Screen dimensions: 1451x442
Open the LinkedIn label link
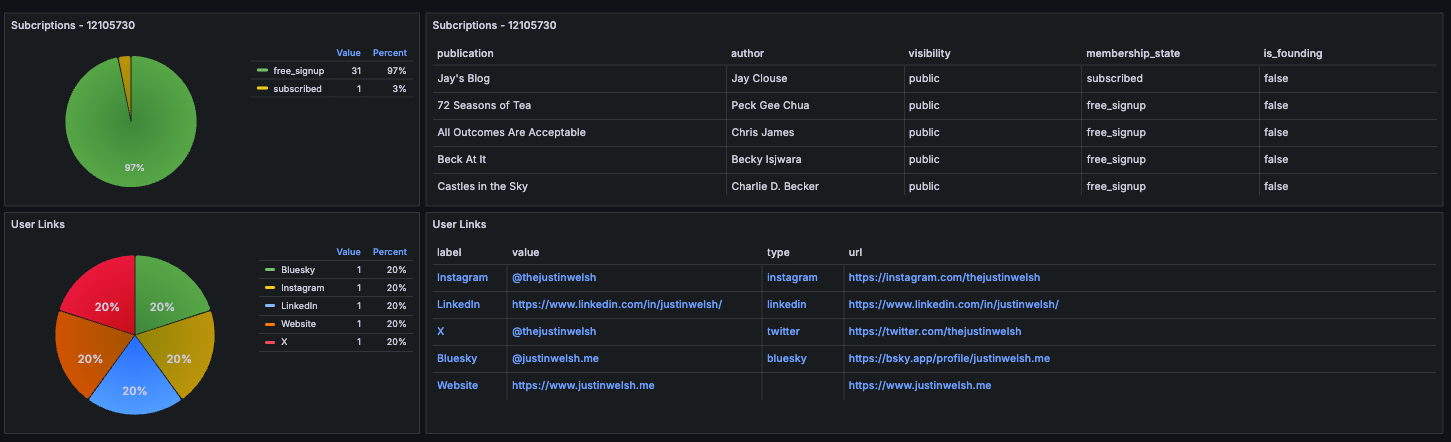(458, 304)
